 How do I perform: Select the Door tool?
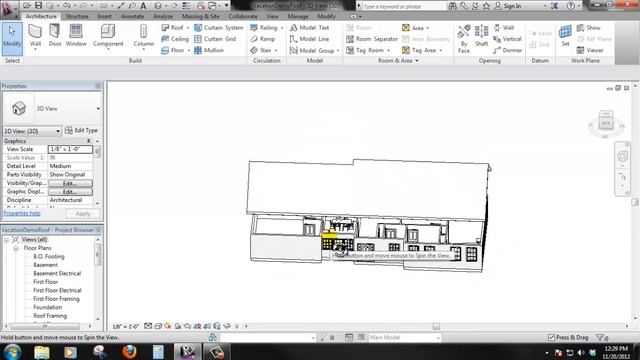tap(55, 36)
